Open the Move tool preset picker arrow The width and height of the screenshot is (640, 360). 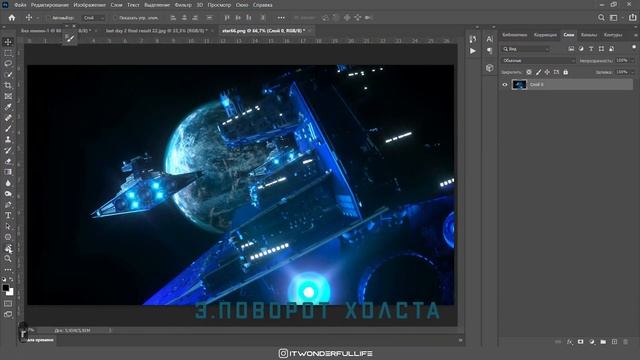[x=38, y=18]
